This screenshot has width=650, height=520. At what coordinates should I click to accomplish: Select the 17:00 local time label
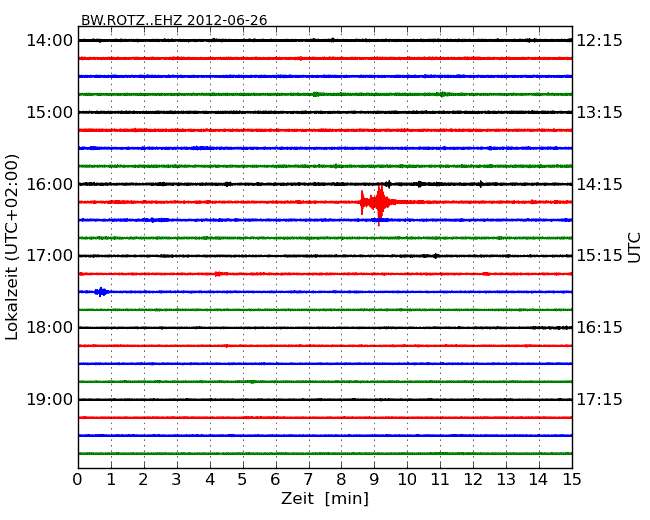(x=50, y=256)
